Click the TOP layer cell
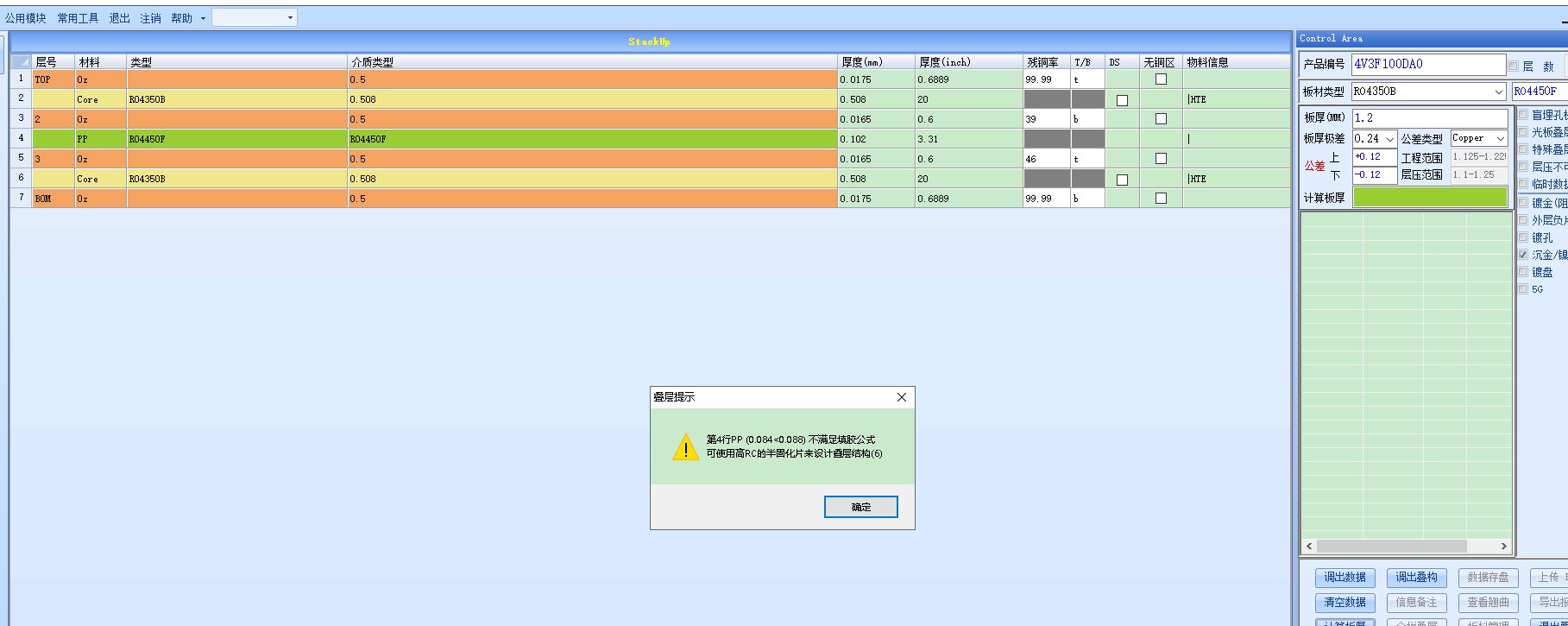This screenshot has height=626, width=1568. [x=54, y=79]
